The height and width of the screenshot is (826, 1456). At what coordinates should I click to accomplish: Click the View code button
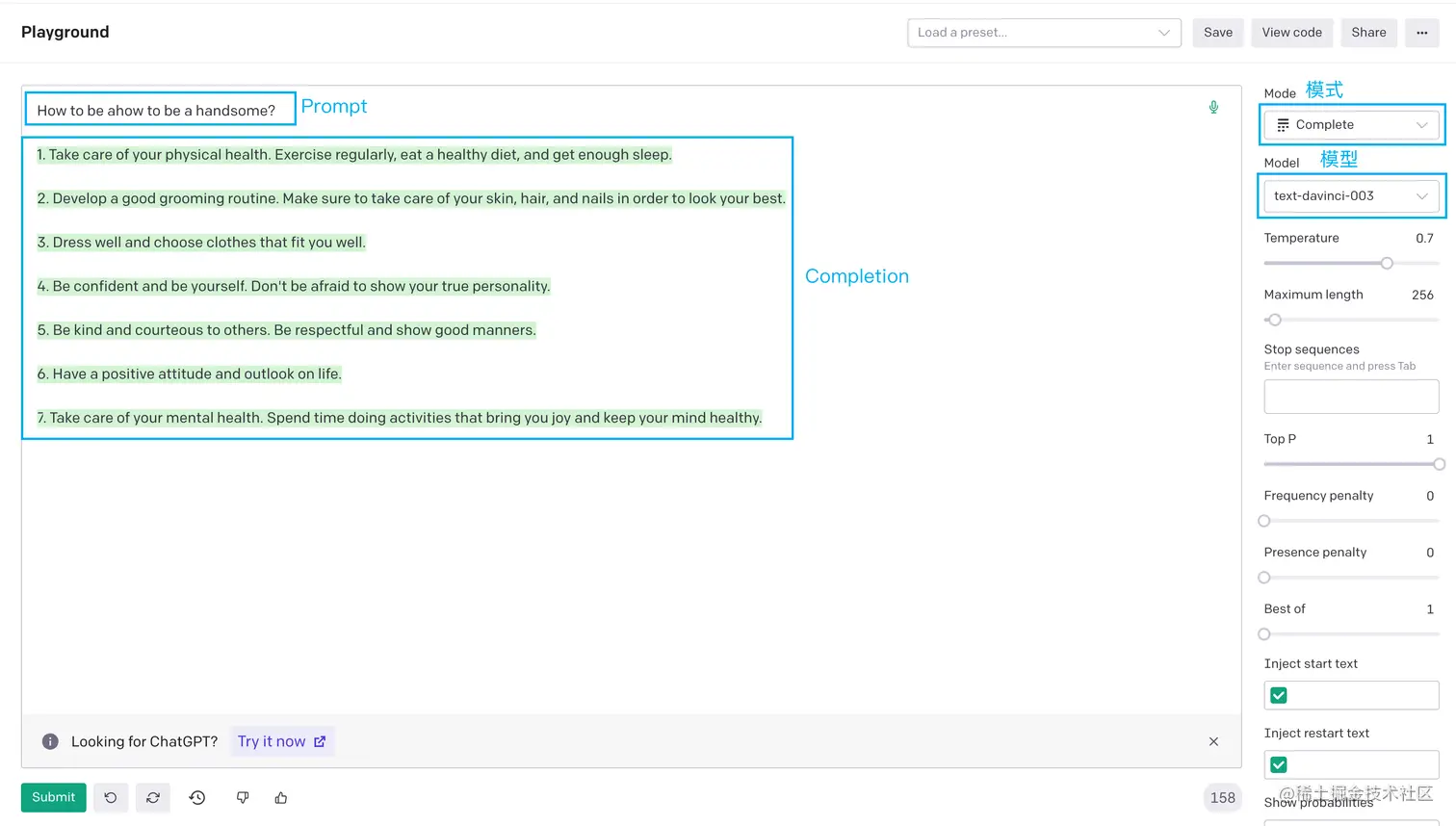click(x=1291, y=33)
